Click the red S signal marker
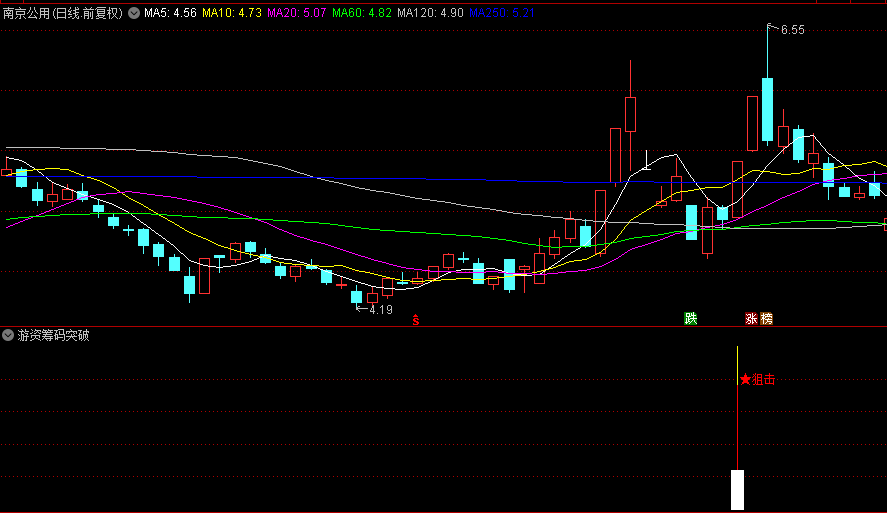This screenshot has height=513, width=887. [416, 320]
